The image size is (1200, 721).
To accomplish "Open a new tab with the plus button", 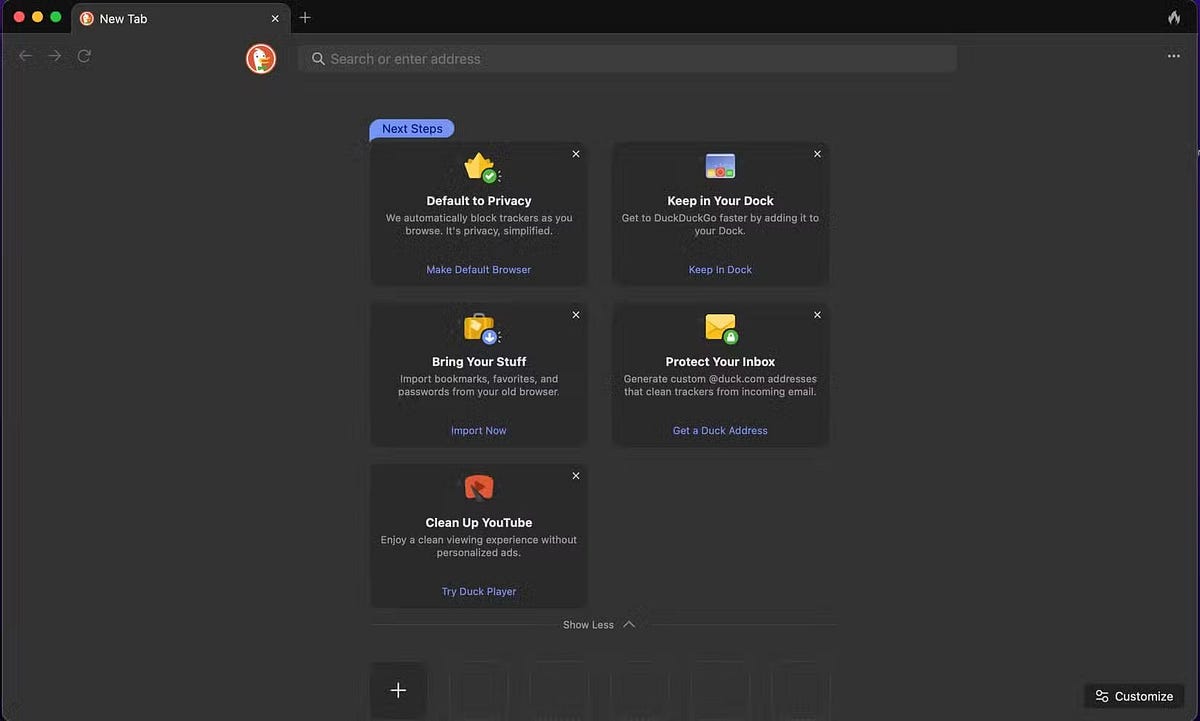I will [305, 17].
